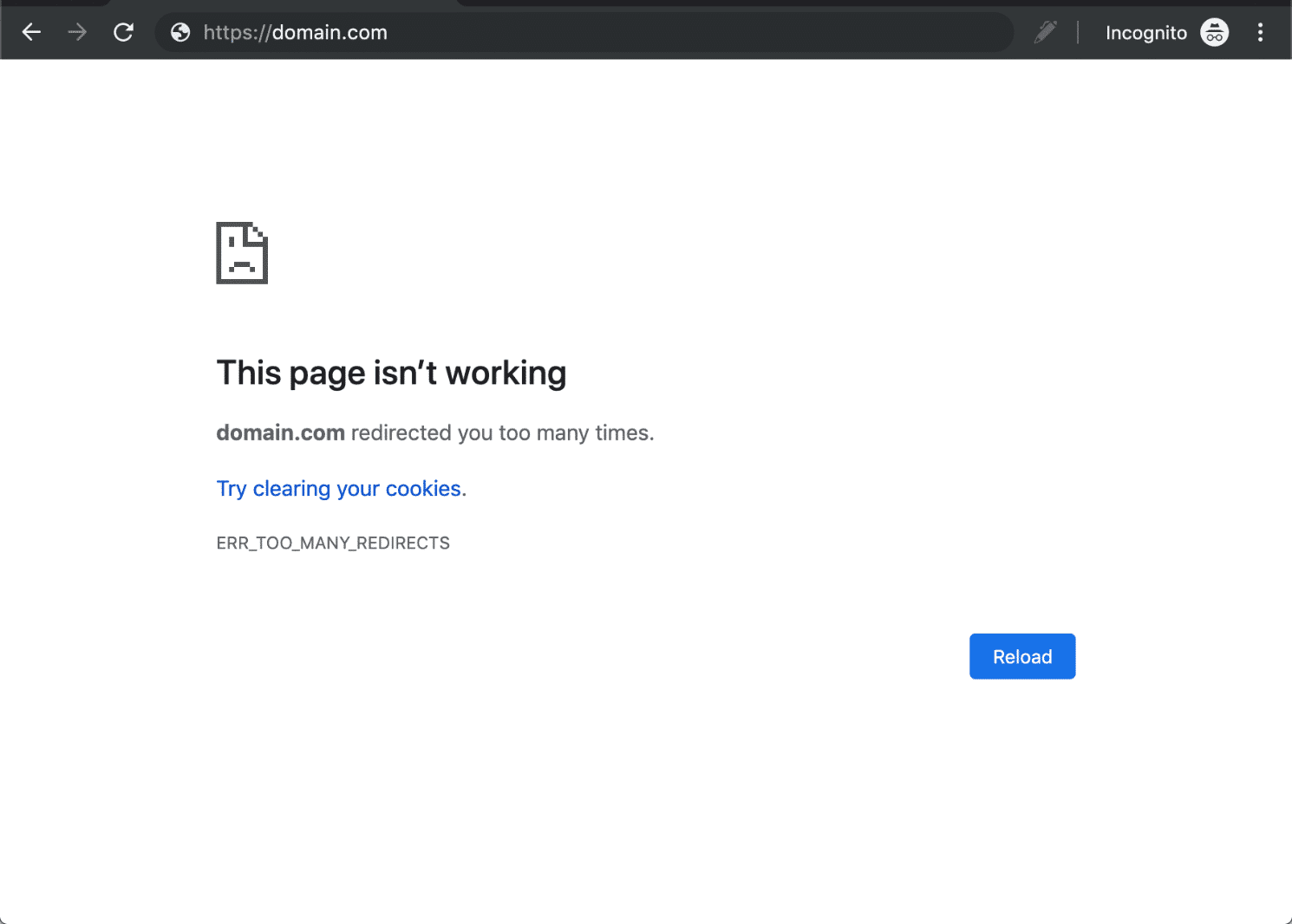The image size is (1292, 924).
Task: Click the forward navigation arrow
Action: pos(77,33)
